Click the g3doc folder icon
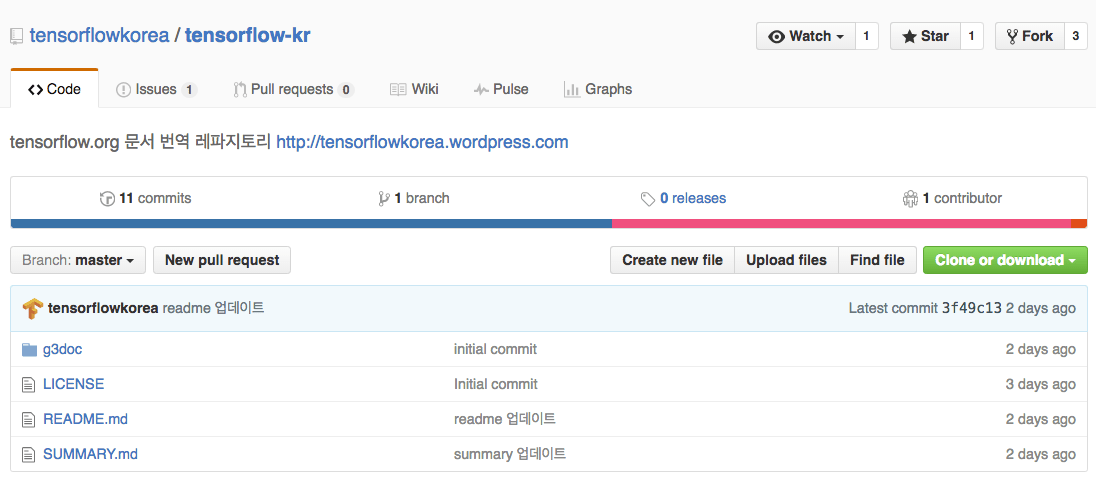This screenshot has width=1096, height=480. point(29,349)
